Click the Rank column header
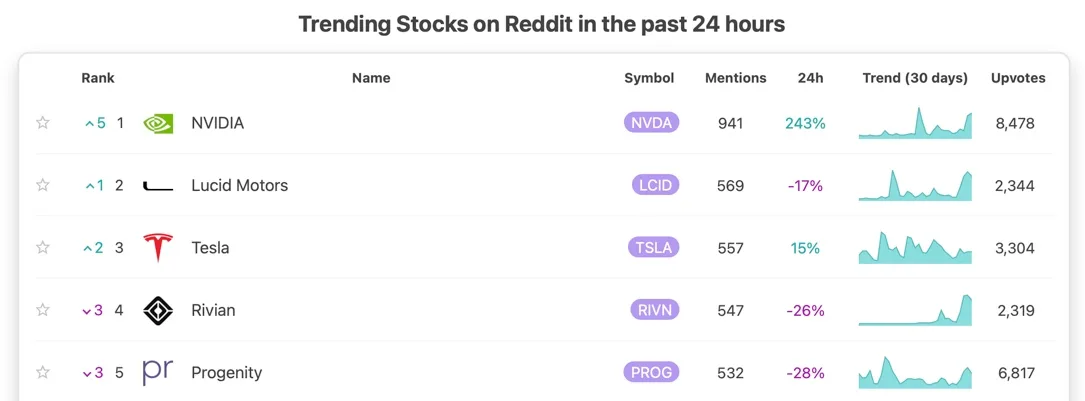Image resolution: width=1085 pixels, height=401 pixels. (98, 78)
